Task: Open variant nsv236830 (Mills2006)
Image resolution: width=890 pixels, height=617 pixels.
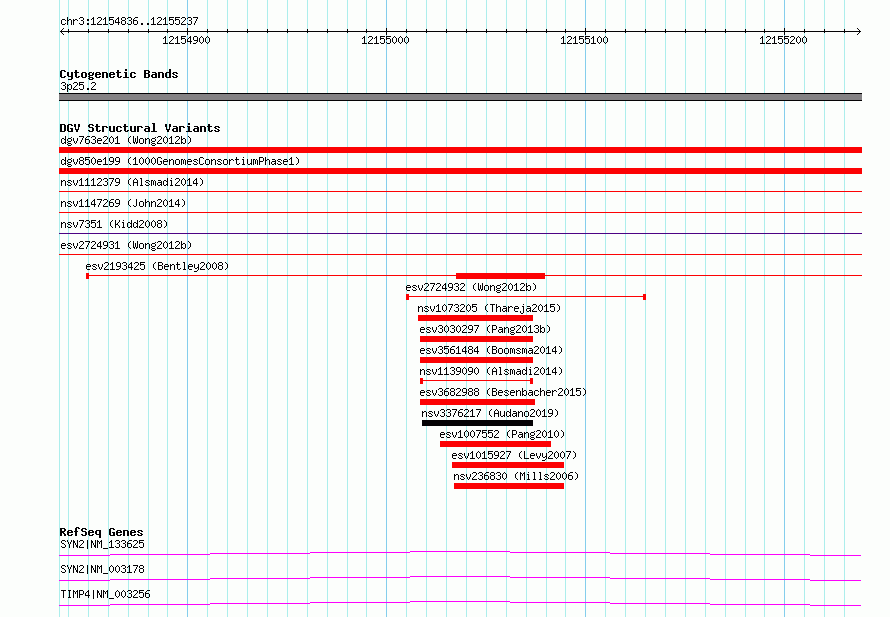Action: [x=516, y=476]
